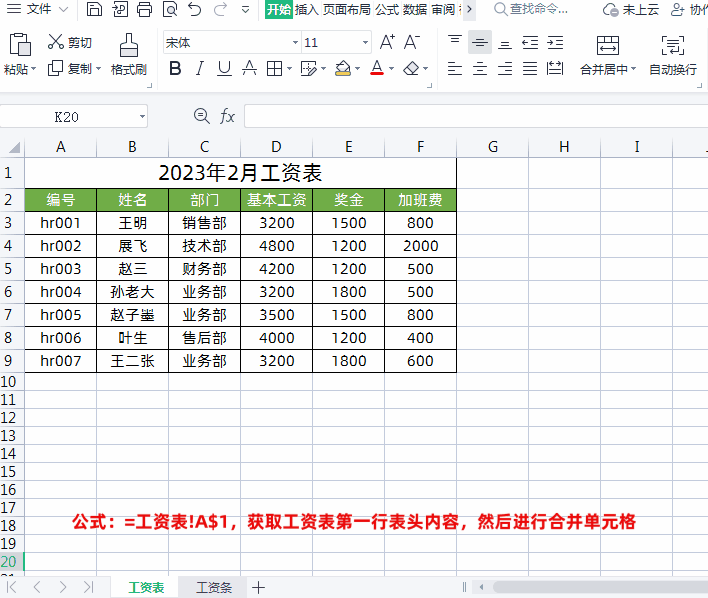The height and width of the screenshot is (598, 708).
Task: Click Merge and Center icon
Action: tap(608, 45)
